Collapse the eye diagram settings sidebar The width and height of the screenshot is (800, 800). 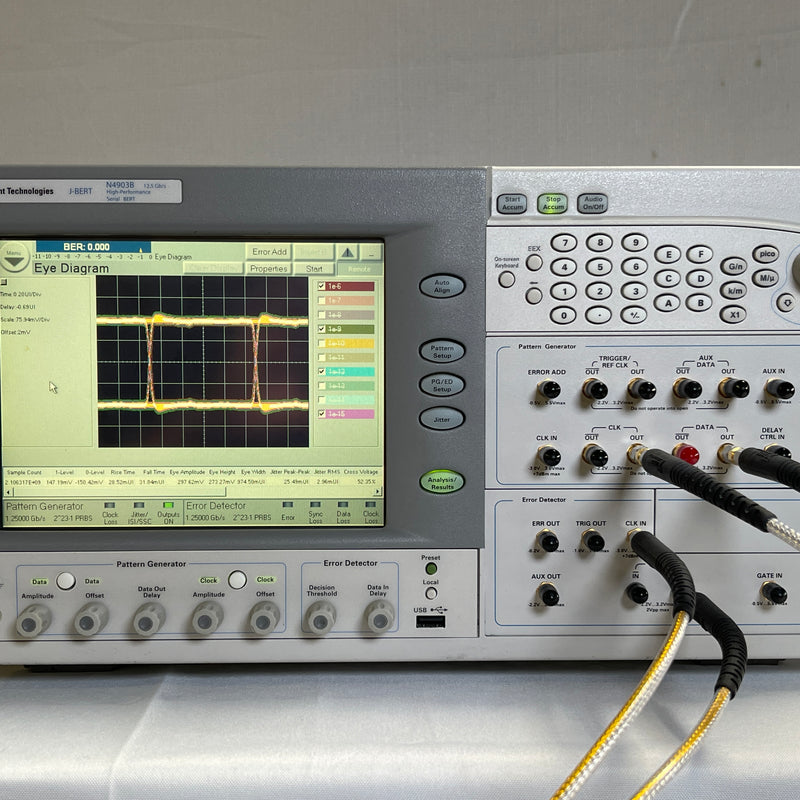pyautogui.click(x=6, y=281)
